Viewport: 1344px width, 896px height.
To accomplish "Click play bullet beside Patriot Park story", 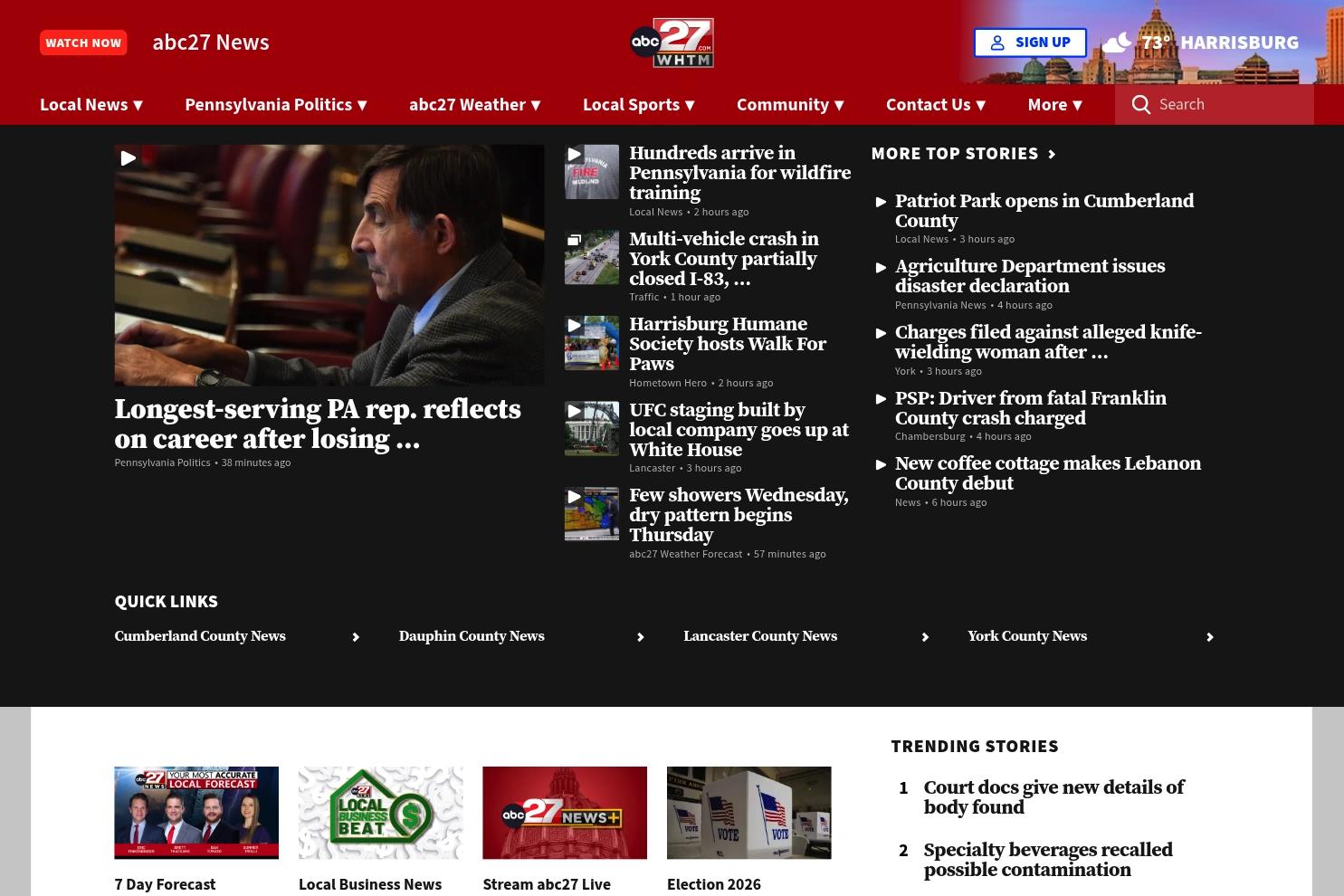I will click(x=881, y=203).
